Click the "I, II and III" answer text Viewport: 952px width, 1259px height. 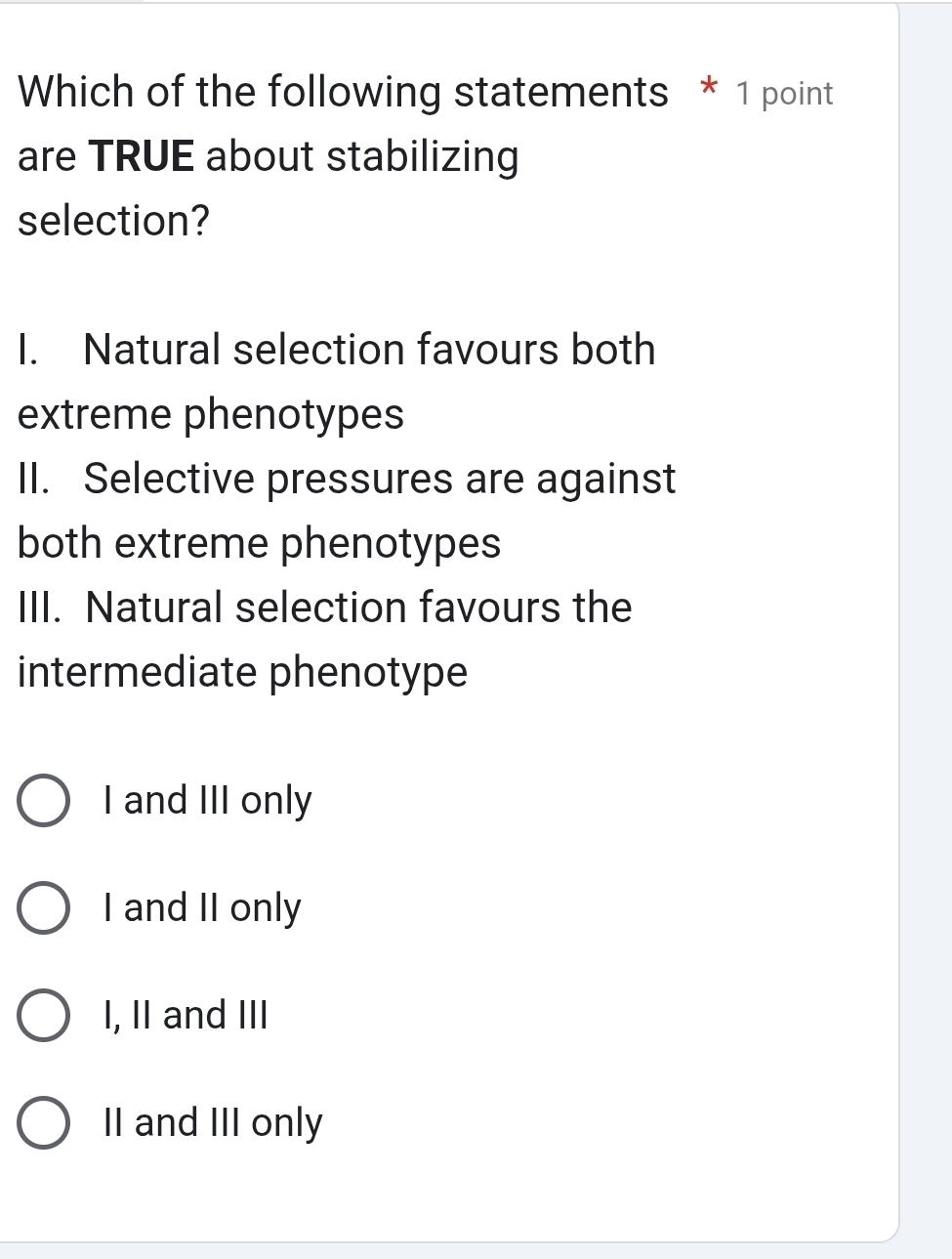coord(187,1016)
